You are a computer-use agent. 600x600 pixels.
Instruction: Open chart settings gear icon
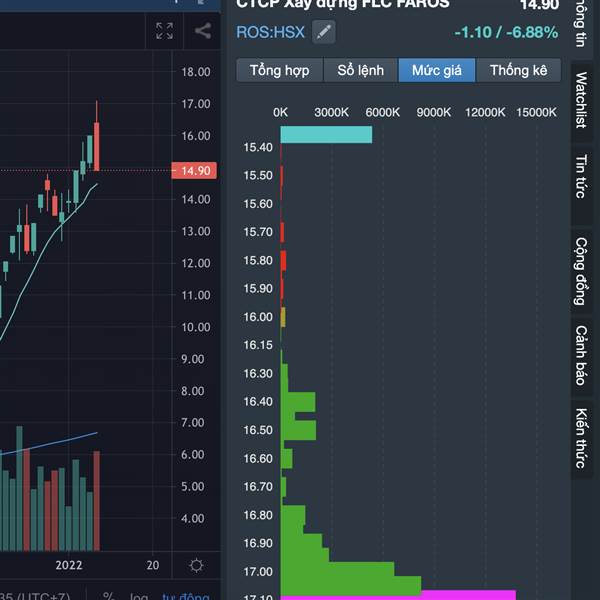coord(196,565)
